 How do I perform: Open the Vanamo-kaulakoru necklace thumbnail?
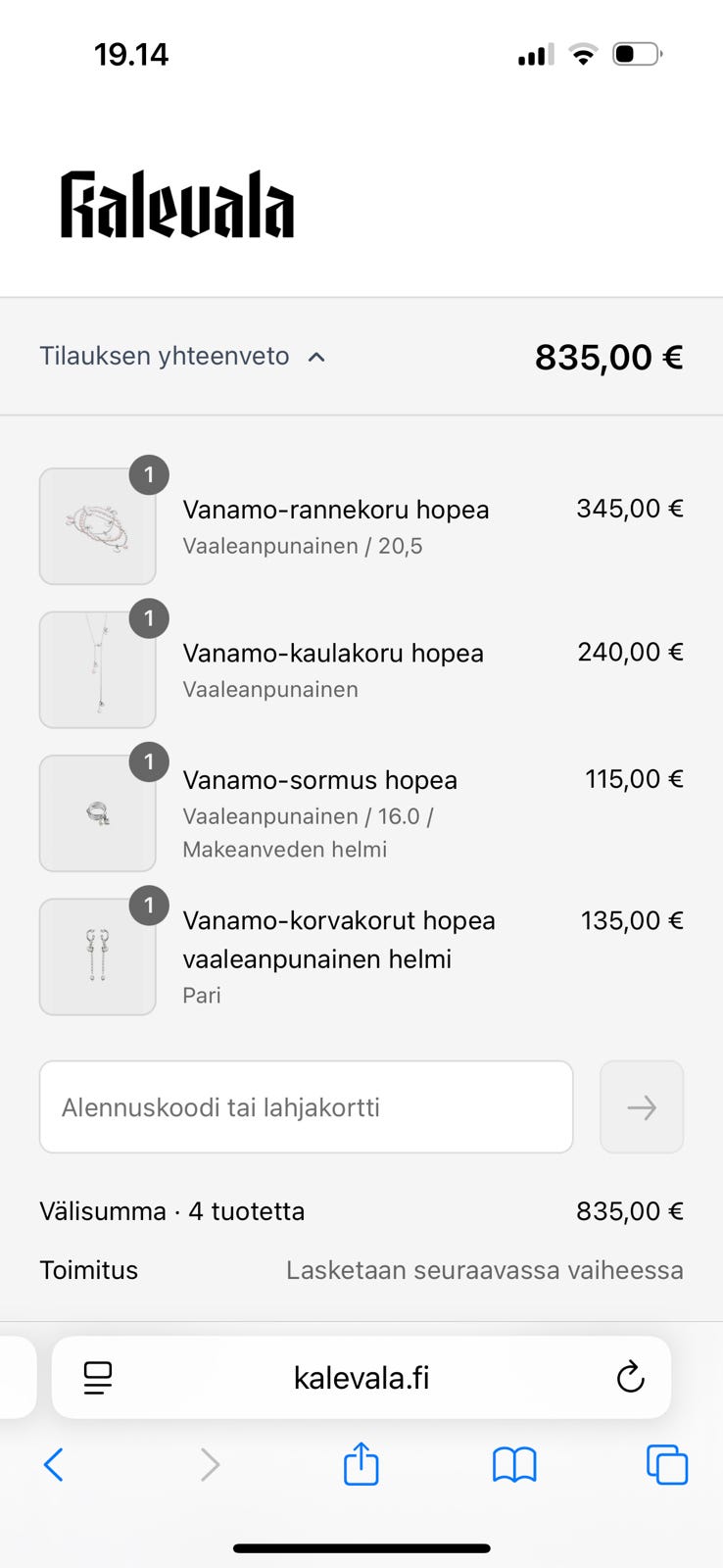[x=98, y=669]
